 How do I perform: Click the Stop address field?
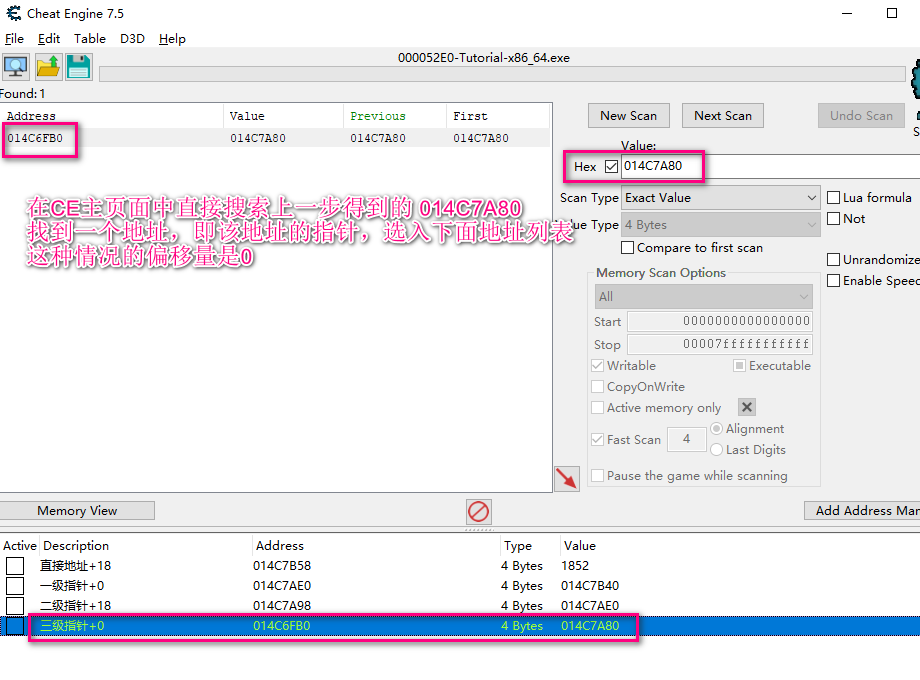721,344
